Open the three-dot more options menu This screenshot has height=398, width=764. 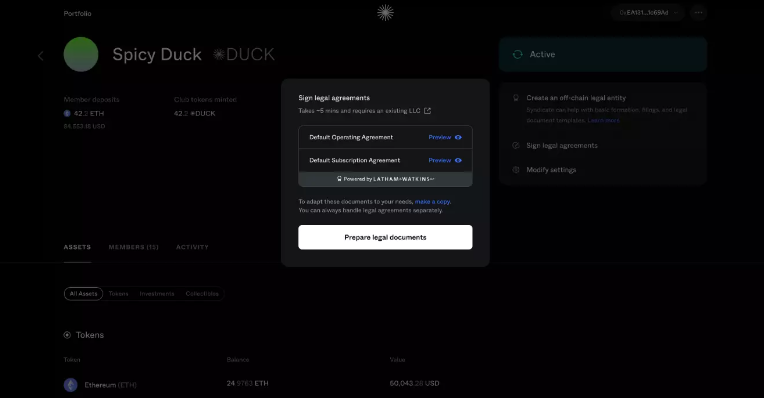coord(698,13)
